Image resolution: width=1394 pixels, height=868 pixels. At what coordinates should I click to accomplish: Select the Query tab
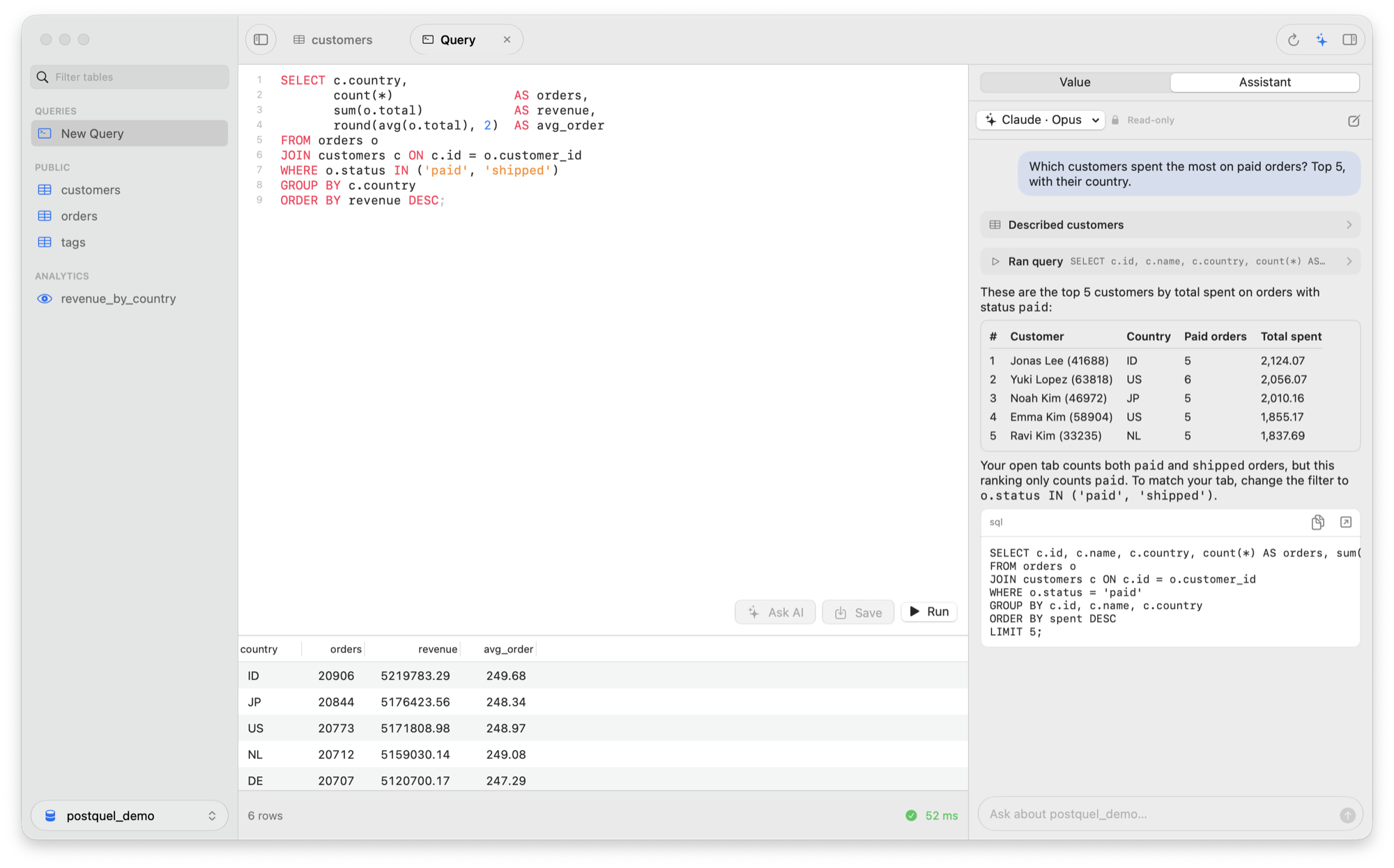(458, 40)
